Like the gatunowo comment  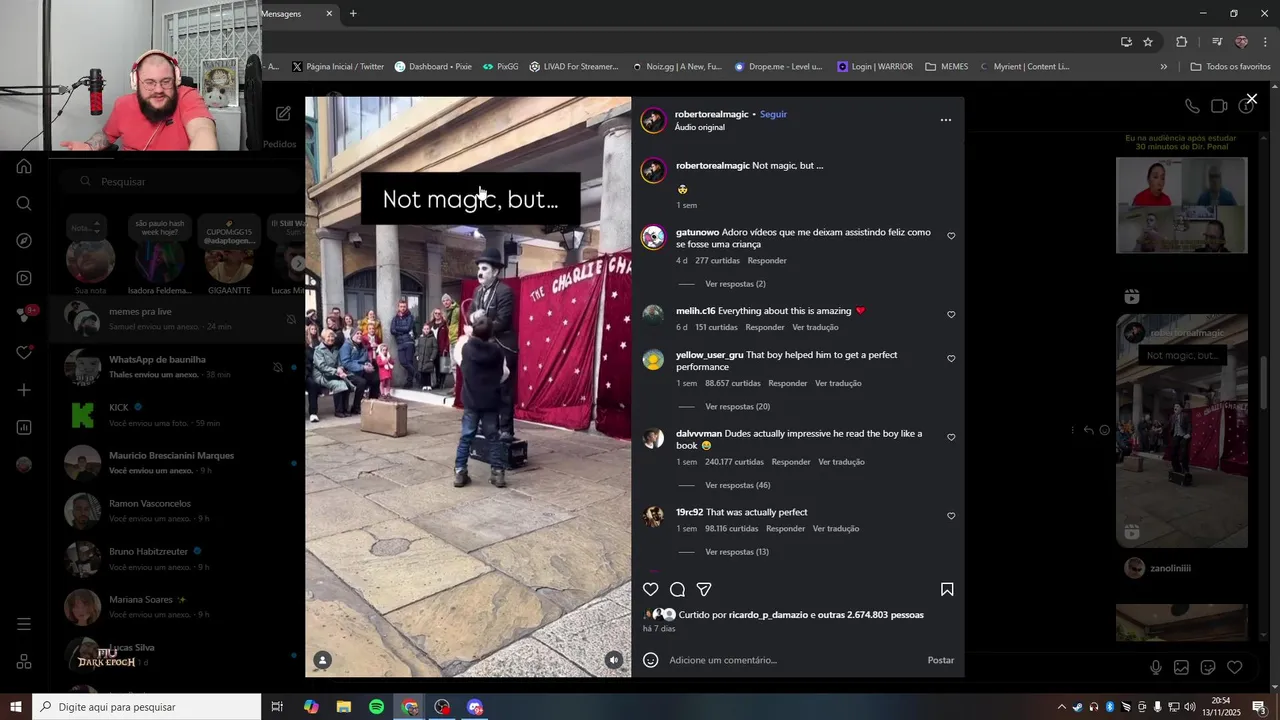click(x=951, y=236)
